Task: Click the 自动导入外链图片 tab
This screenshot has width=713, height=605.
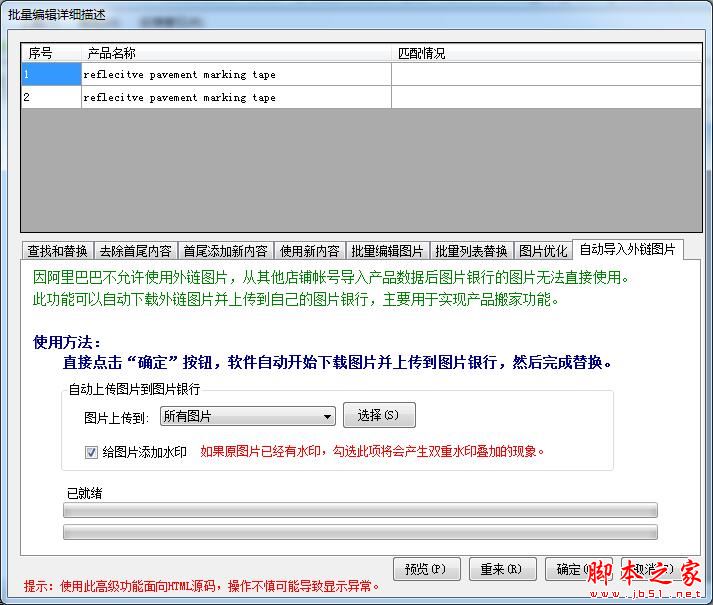Action: click(x=628, y=249)
